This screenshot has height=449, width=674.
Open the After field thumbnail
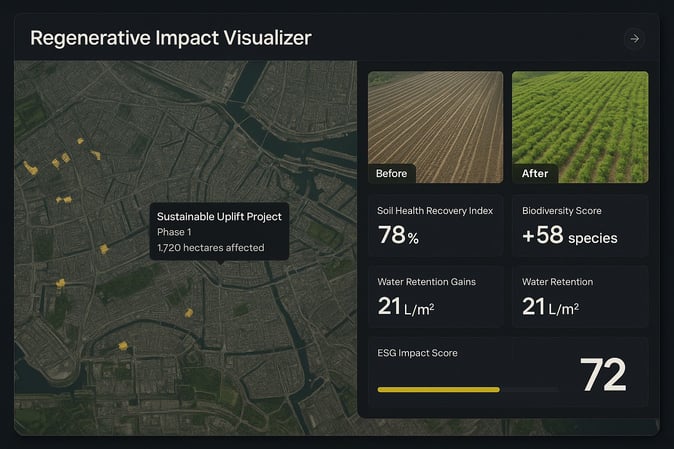(580, 127)
